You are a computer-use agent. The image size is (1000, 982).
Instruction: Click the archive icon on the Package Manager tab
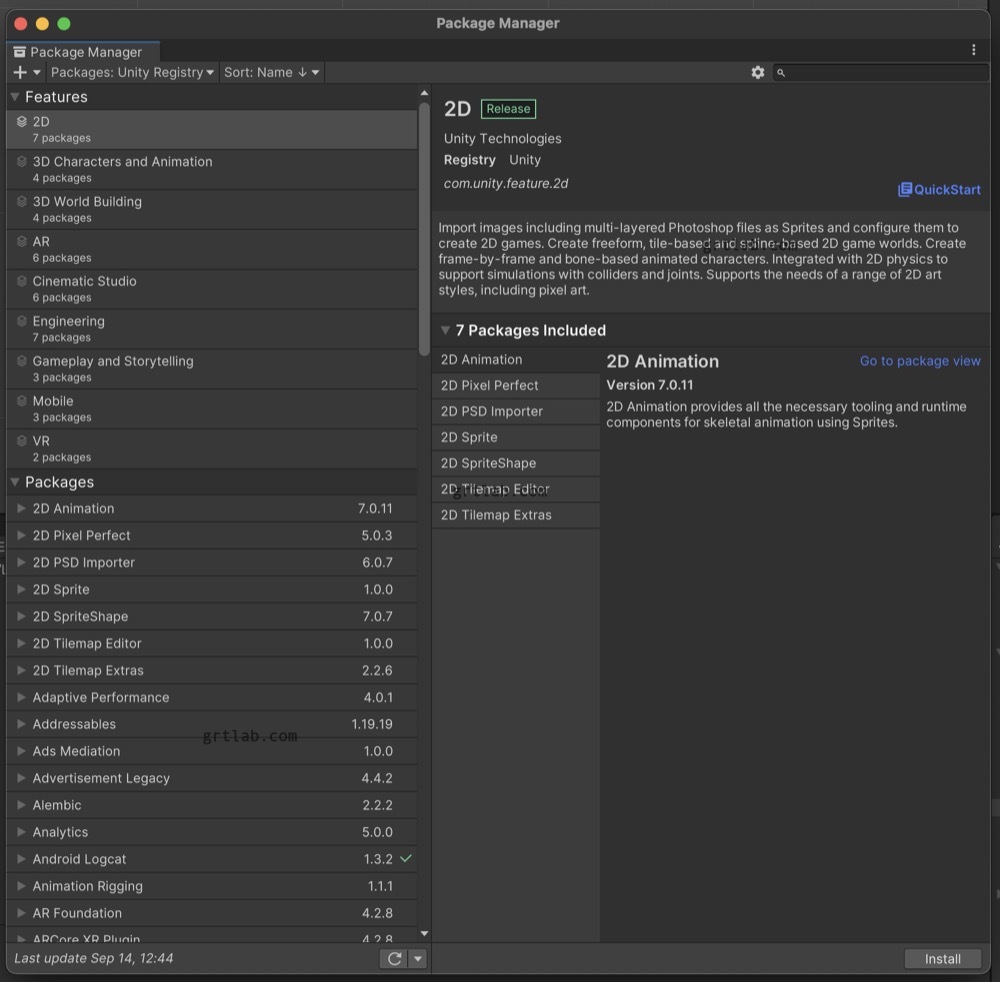(18, 51)
